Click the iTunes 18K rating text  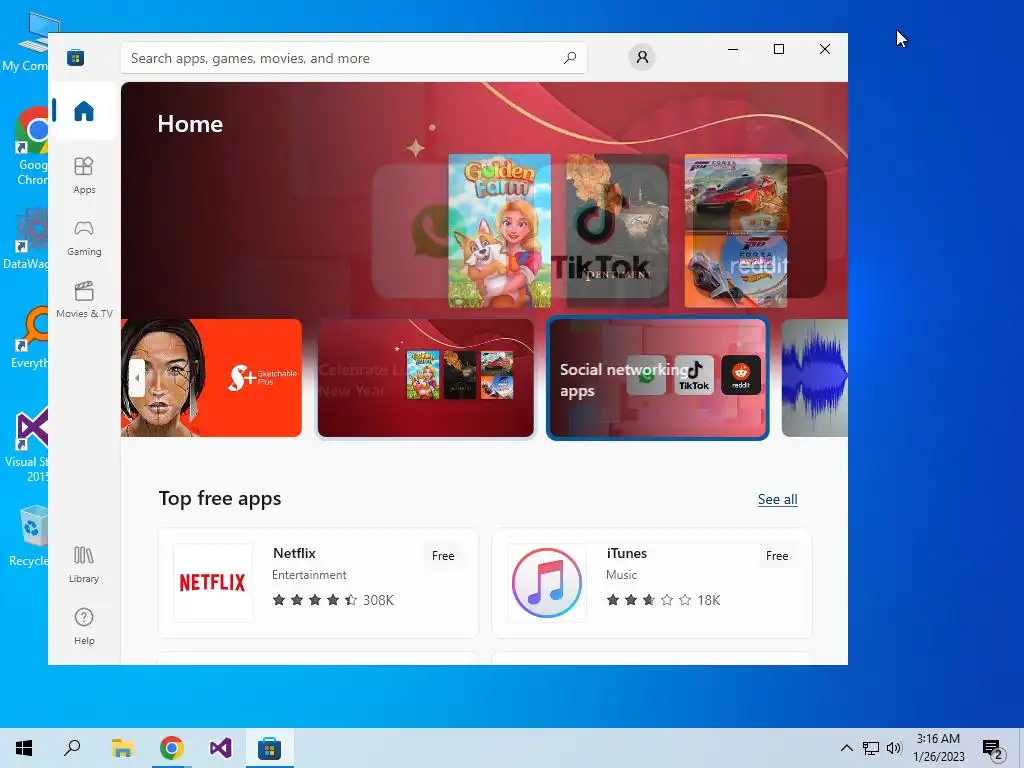click(x=709, y=600)
